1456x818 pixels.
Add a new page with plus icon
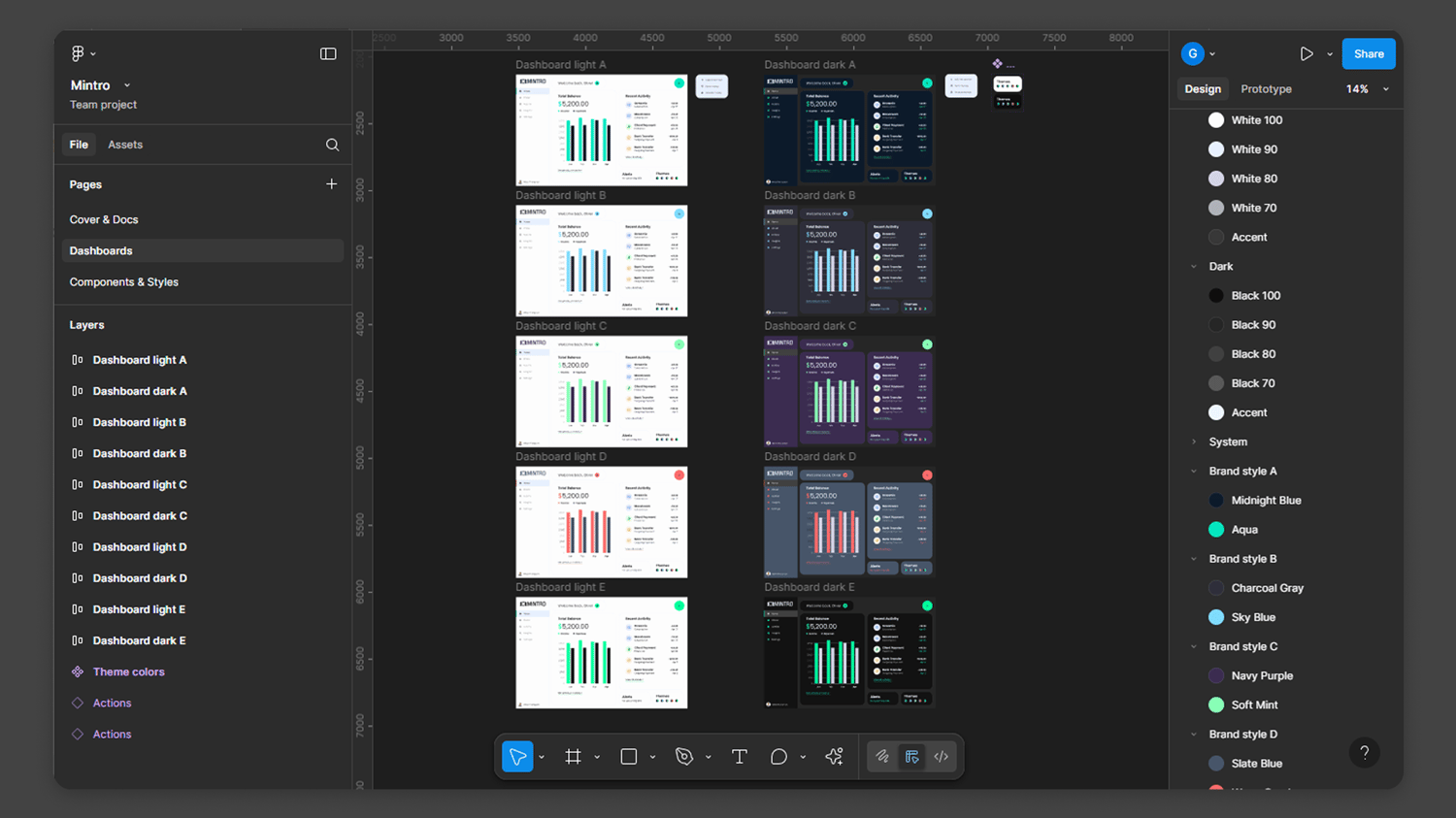coord(331,183)
